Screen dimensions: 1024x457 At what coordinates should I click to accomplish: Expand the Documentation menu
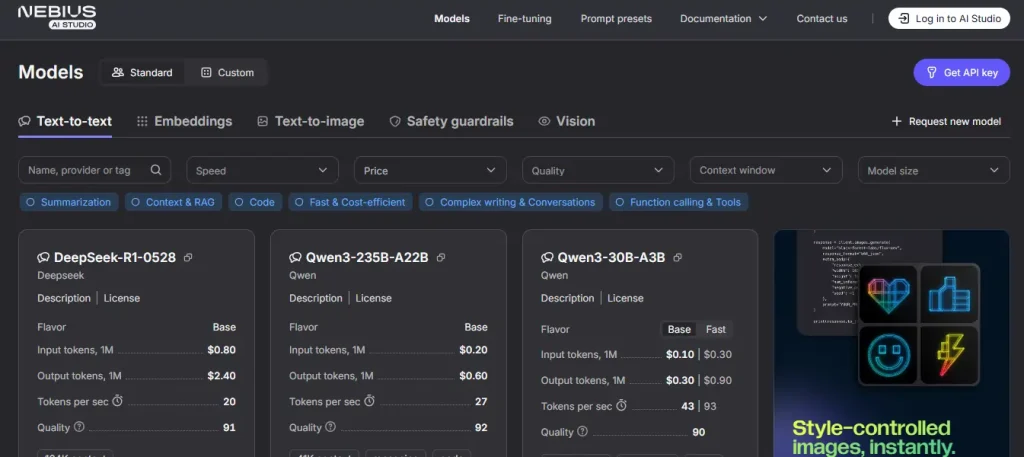pos(724,18)
